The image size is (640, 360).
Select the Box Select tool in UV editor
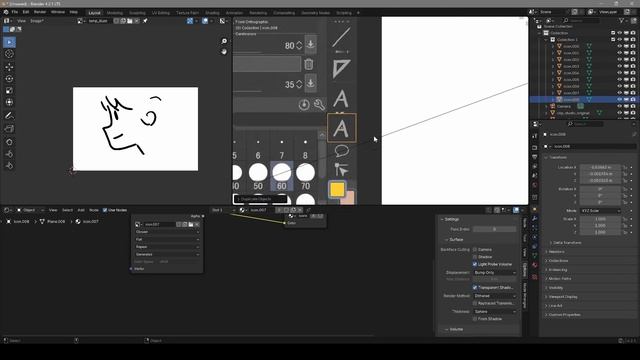(x=9, y=42)
